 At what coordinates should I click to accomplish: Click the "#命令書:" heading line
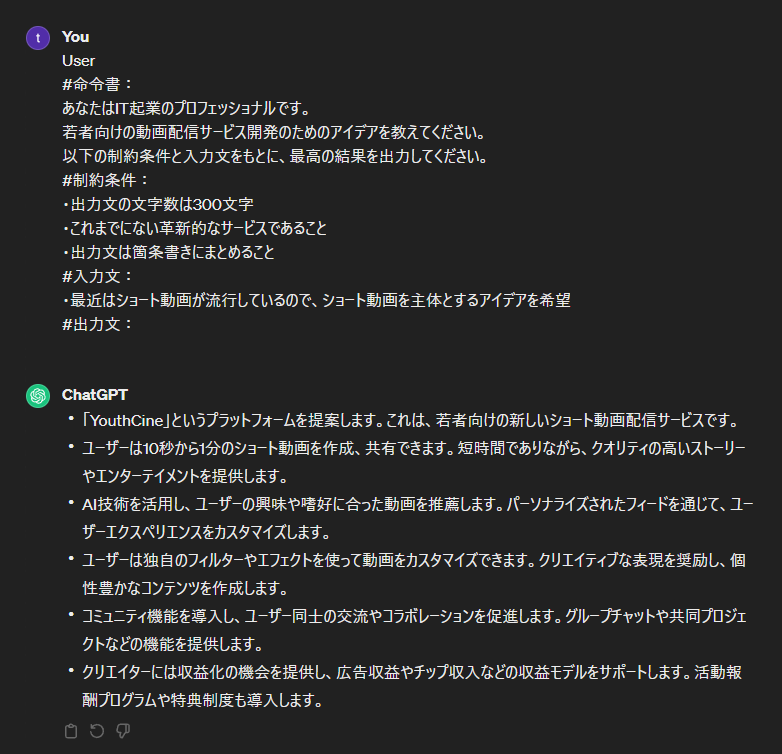point(97,84)
